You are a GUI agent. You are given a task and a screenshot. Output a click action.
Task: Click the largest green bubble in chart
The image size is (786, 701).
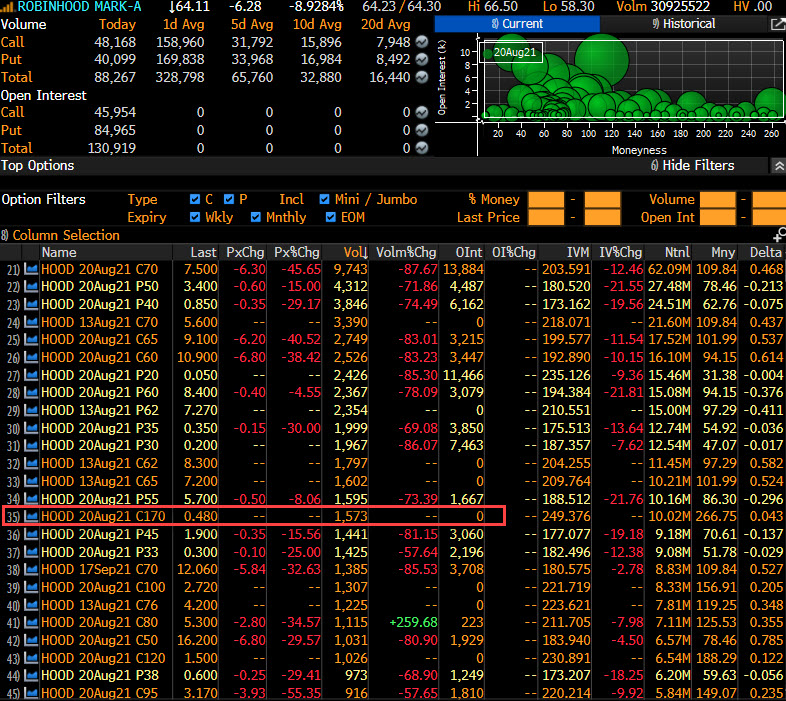[x=602, y=60]
